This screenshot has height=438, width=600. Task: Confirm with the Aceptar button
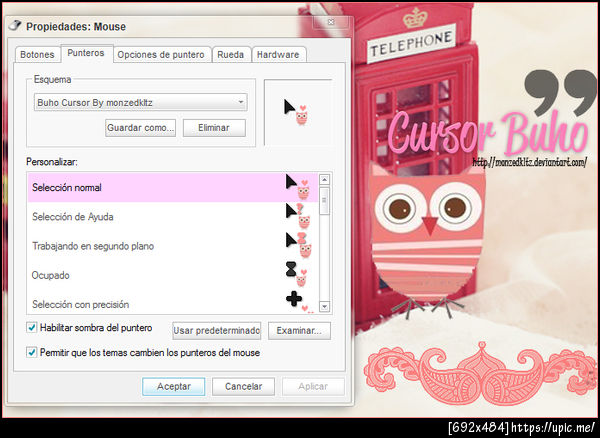173,386
